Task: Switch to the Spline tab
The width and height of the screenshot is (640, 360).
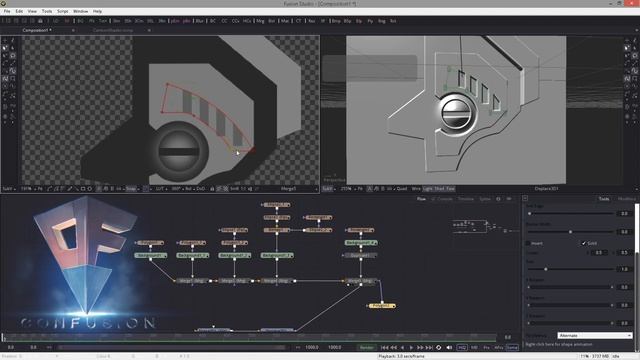Action: point(485,199)
